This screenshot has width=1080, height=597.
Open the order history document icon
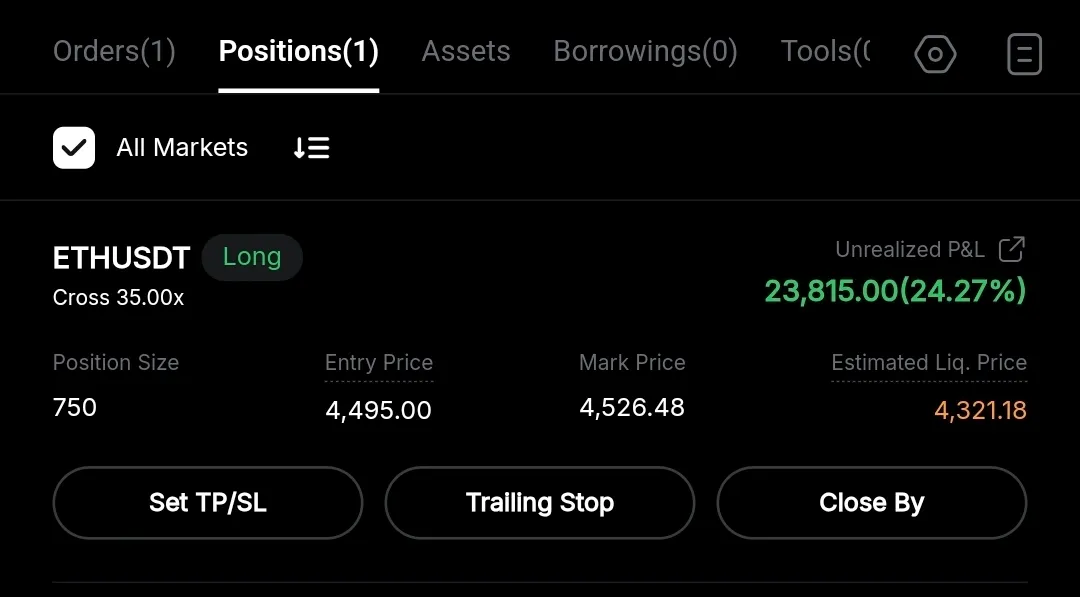[1024, 54]
